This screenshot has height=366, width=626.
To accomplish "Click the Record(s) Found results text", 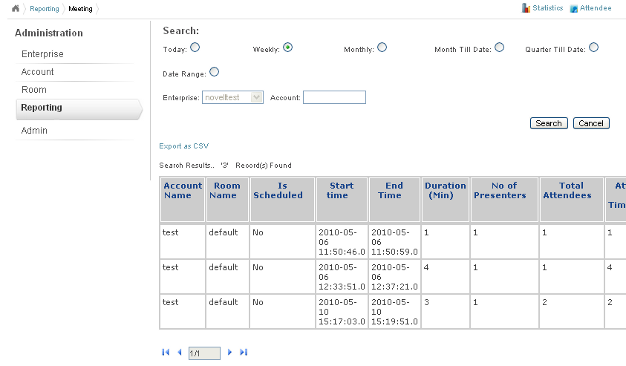I will click(x=263, y=165).
